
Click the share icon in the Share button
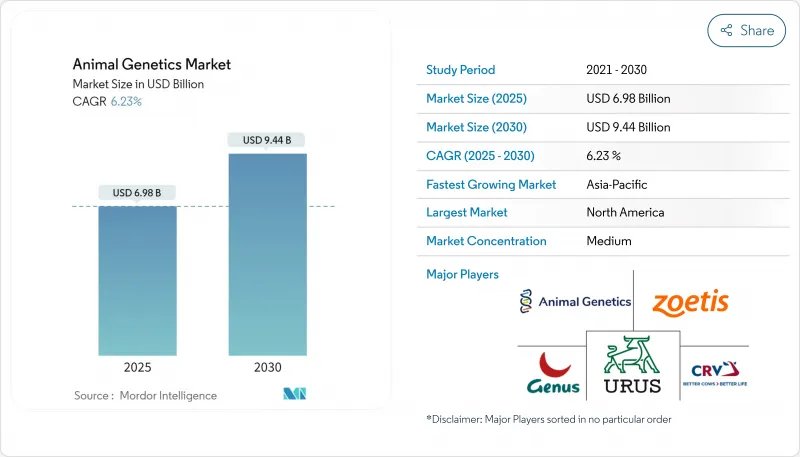point(727,31)
